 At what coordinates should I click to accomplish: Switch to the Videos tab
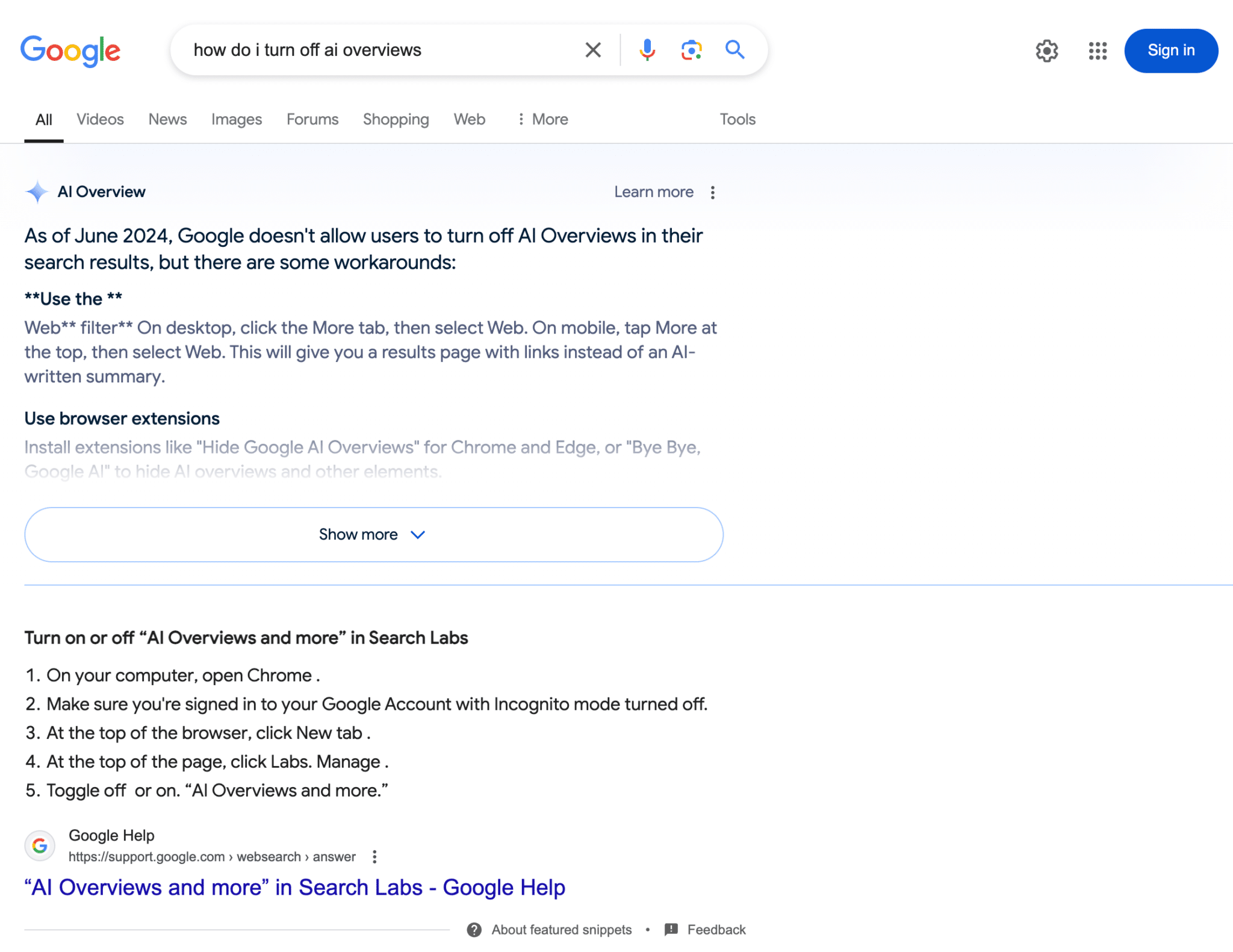(100, 119)
